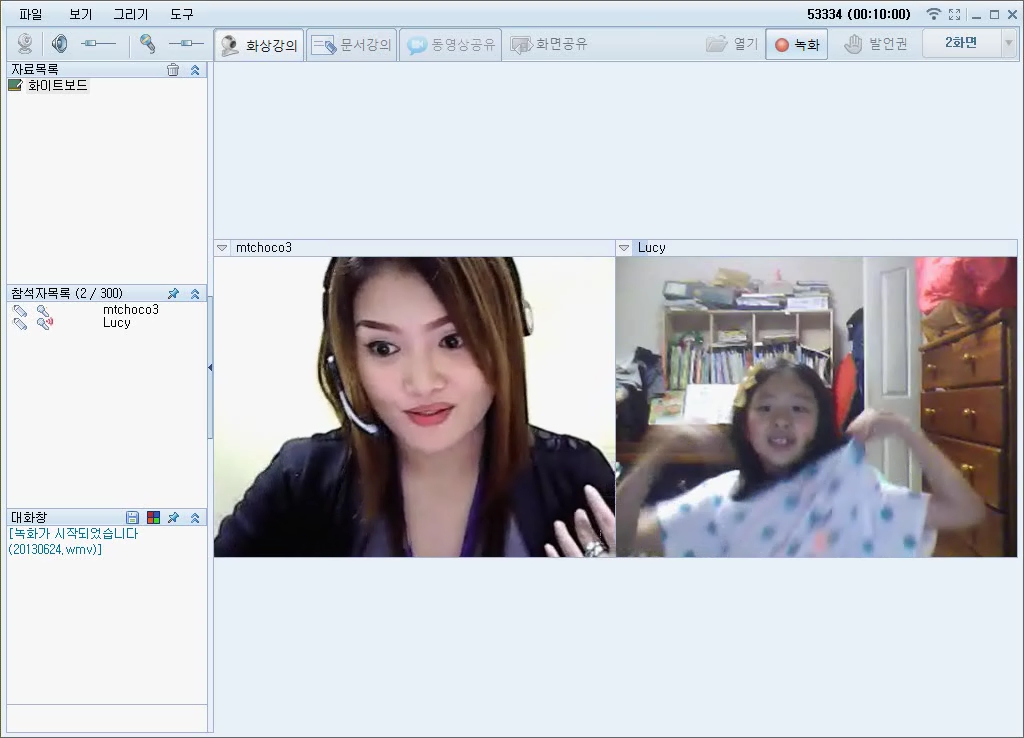The height and width of the screenshot is (738, 1024).
Task: Click the room number and timer 53334 (00:10:00)
Action: tap(859, 14)
